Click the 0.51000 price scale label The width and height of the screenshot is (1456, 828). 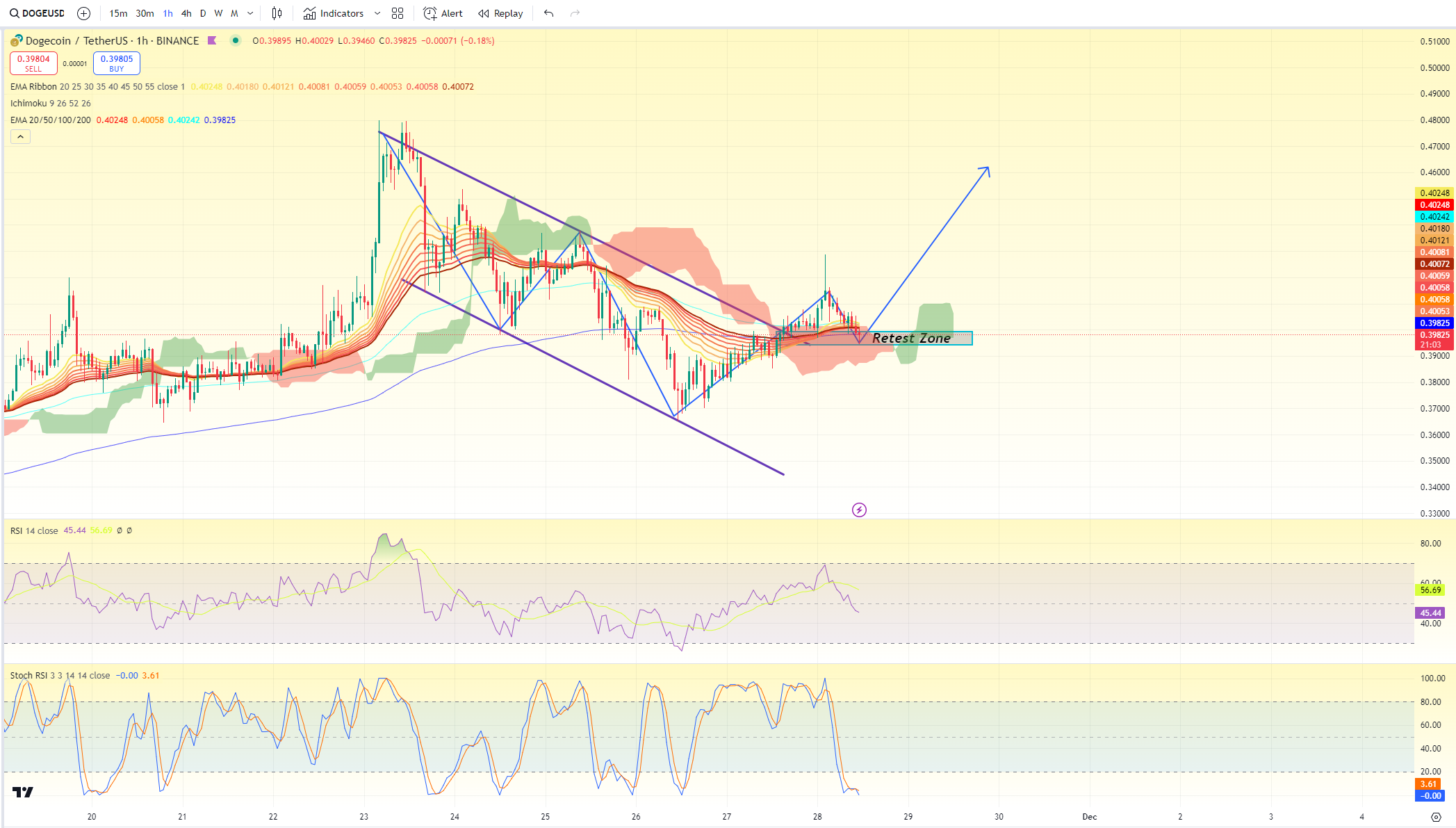[x=1434, y=42]
